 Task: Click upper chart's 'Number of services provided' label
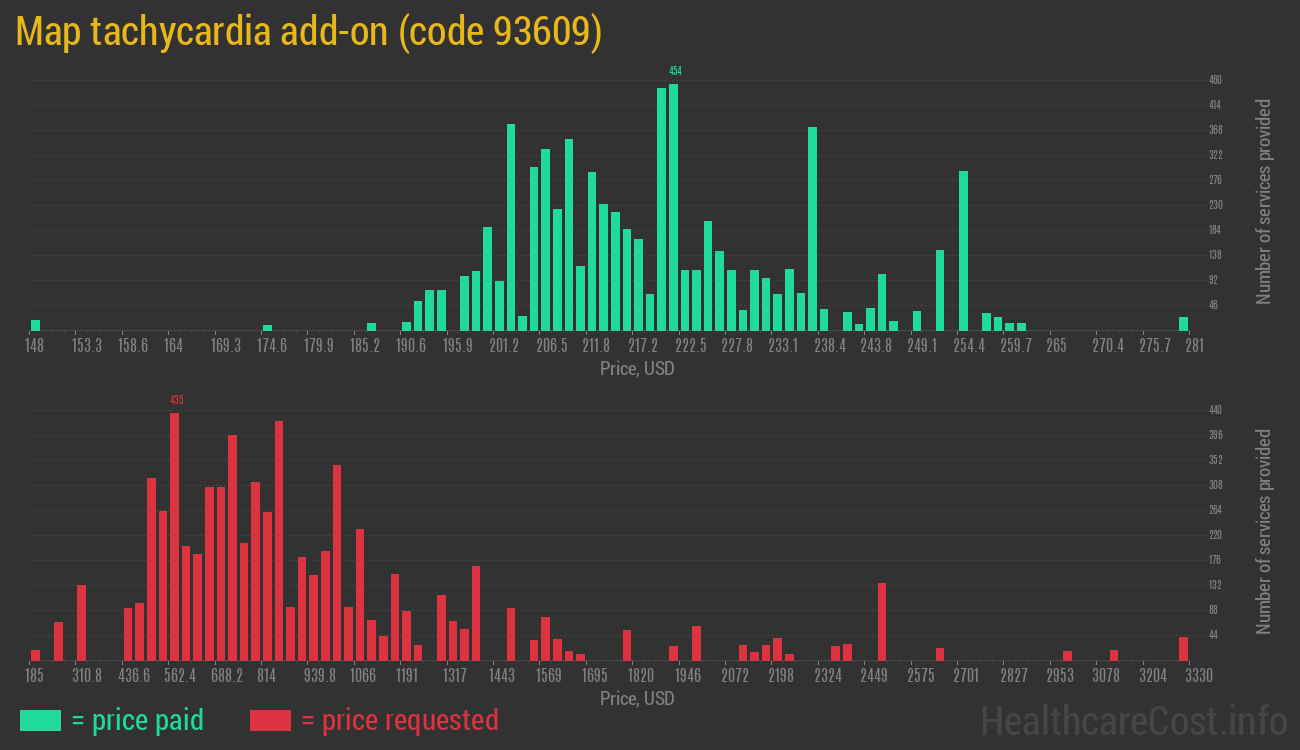pos(1264,202)
